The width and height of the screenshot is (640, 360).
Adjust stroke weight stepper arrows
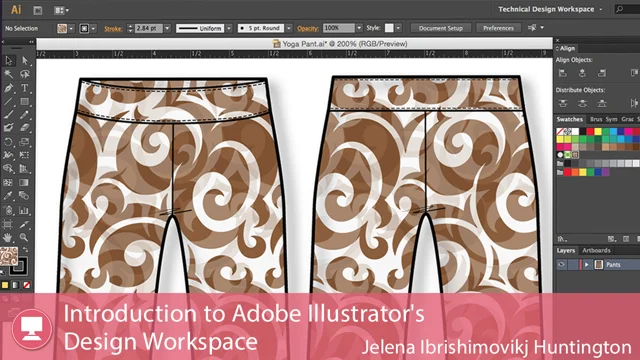[130, 28]
